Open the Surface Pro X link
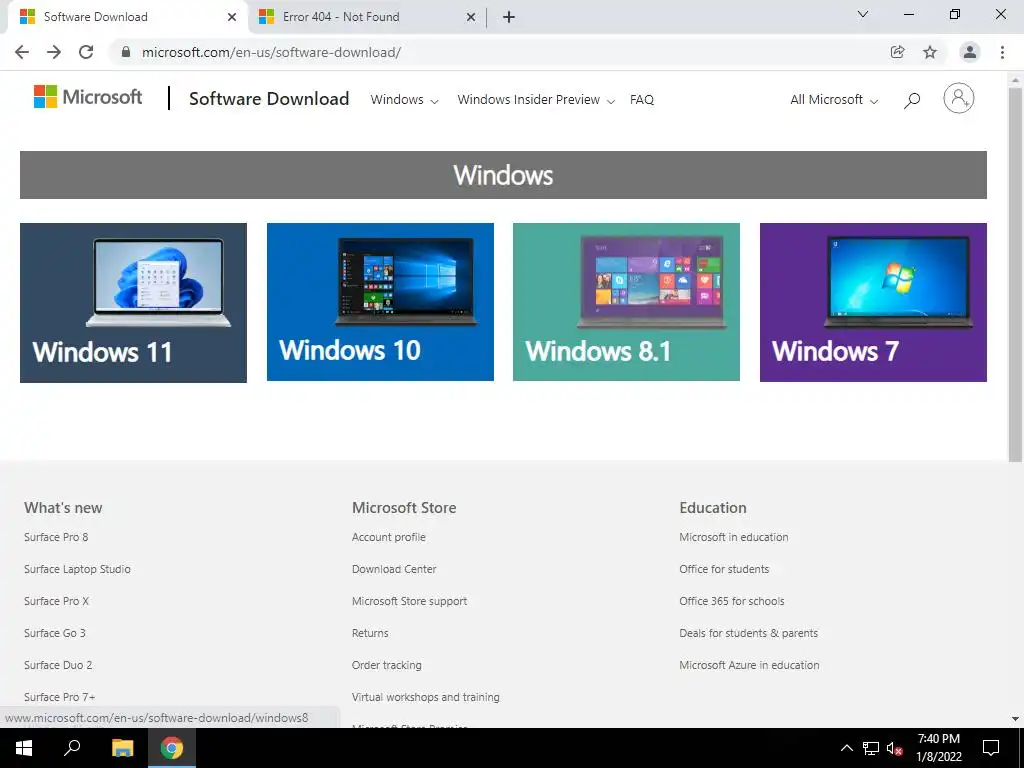This screenshot has width=1024, height=768. click(x=56, y=601)
